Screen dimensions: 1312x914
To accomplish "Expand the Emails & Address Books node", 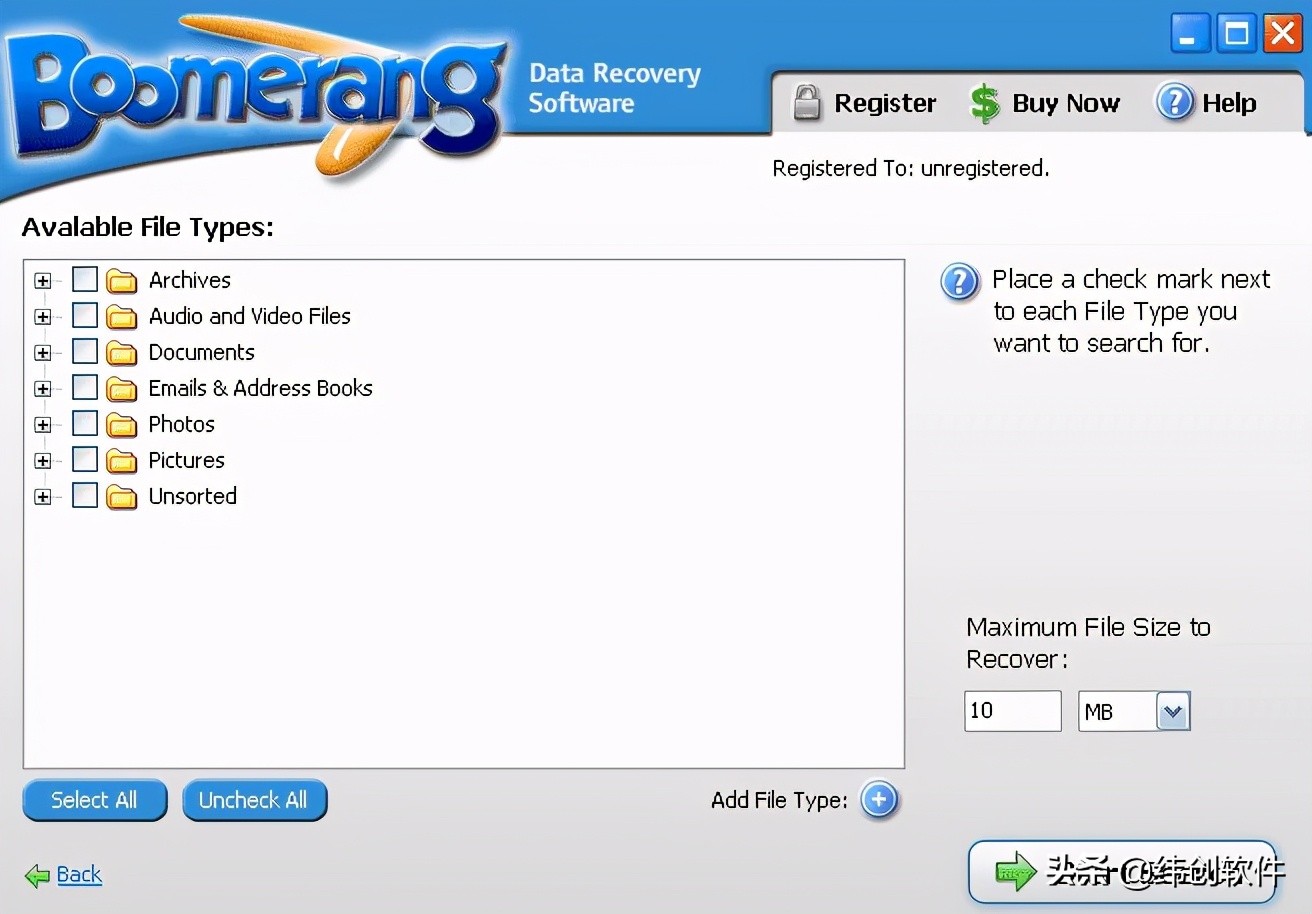I will pyautogui.click(x=42, y=389).
